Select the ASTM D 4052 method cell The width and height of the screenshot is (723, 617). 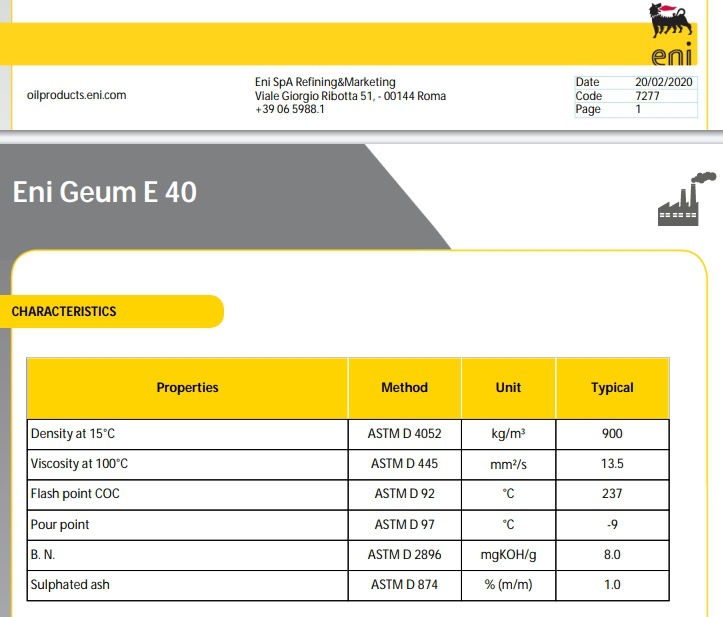(x=404, y=434)
